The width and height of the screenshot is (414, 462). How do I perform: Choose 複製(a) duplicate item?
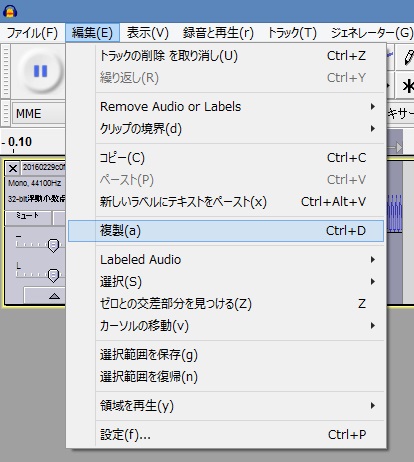pyautogui.click(x=226, y=231)
